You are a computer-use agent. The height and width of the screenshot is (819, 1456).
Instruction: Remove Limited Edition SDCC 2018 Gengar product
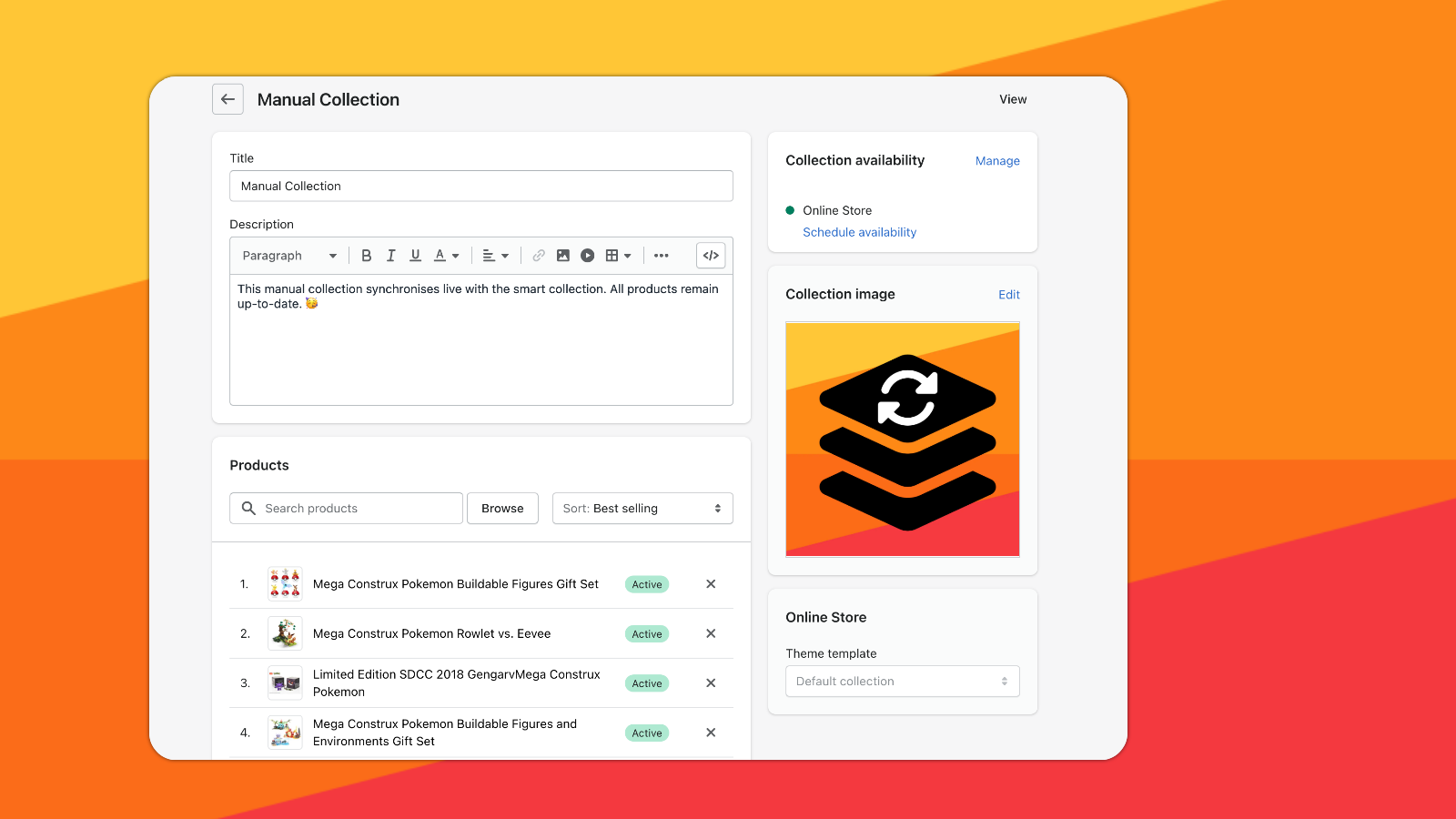point(711,683)
